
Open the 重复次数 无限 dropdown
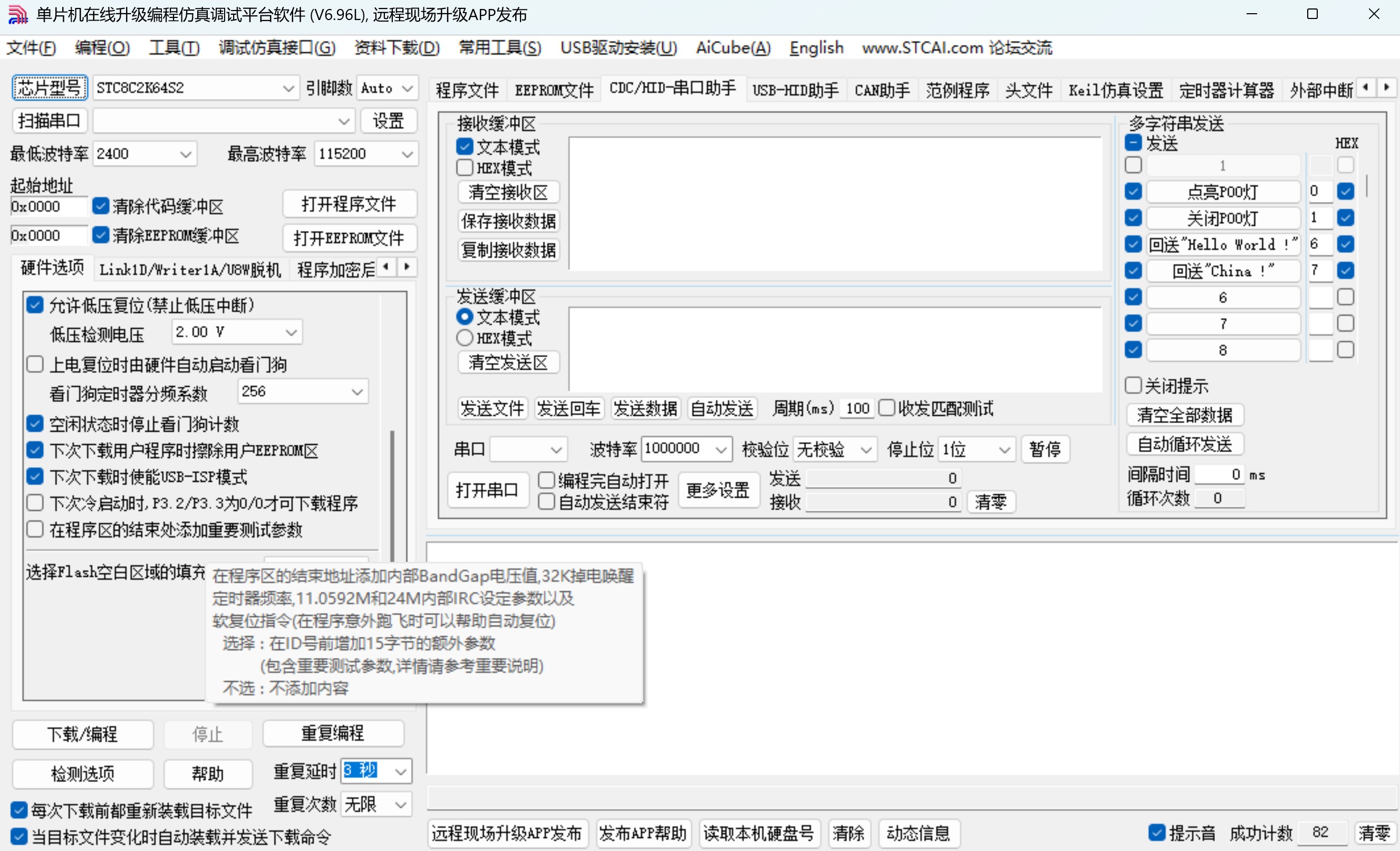pyautogui.click(x=376, y=805)
